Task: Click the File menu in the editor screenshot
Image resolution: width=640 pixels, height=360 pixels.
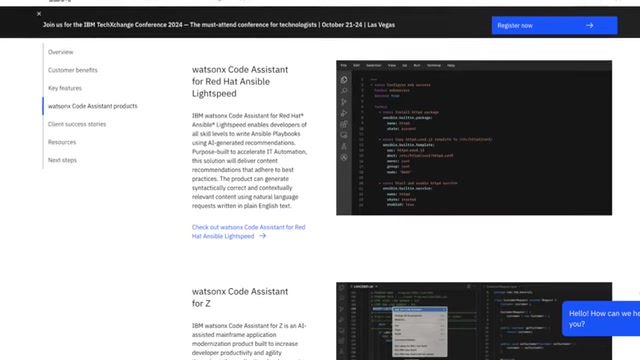Action: pyautogui.click(x=344, y=65)
